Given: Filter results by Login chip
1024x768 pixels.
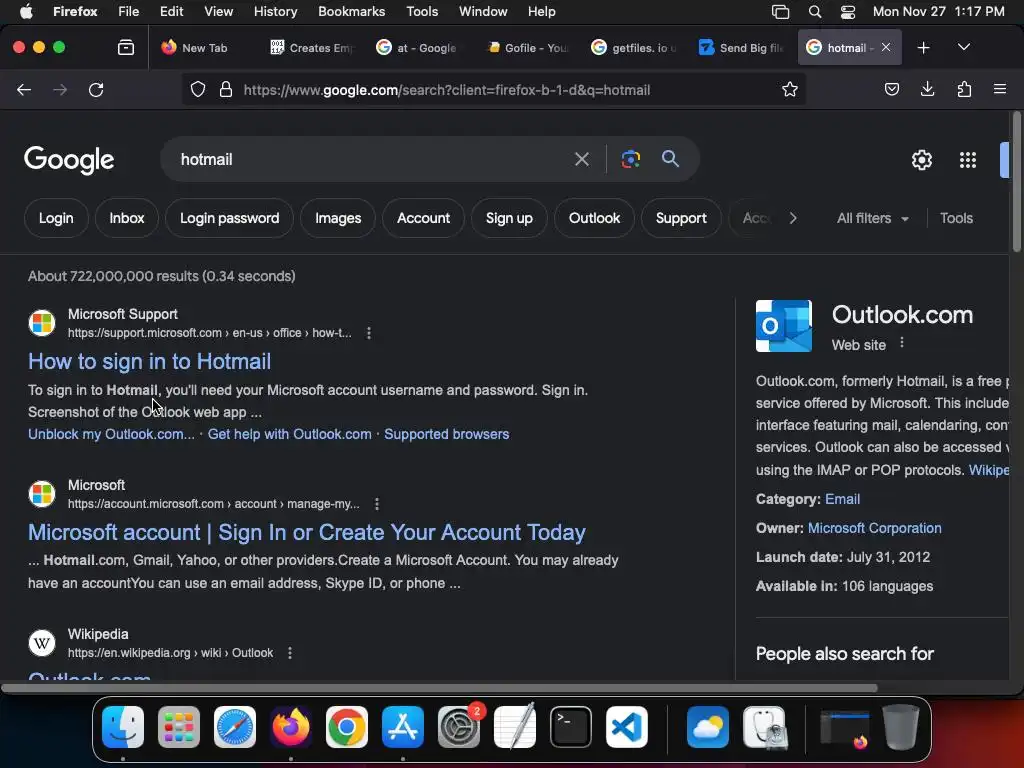Looking at the screenshot, I should [56, 218].
